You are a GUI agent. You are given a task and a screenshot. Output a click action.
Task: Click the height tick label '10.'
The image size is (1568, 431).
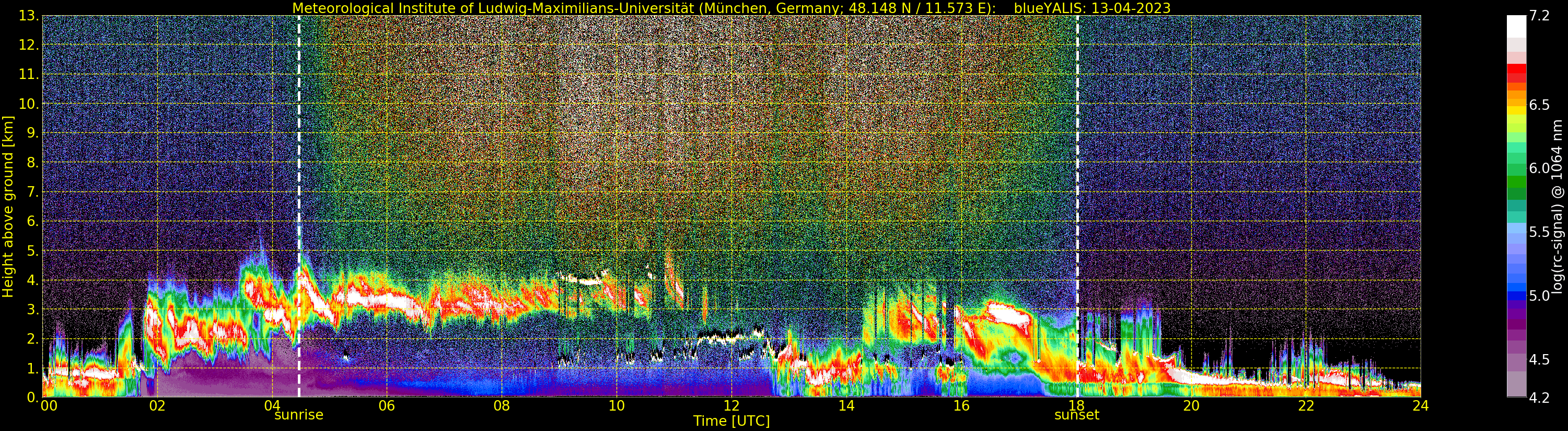(x=29, y=104)
